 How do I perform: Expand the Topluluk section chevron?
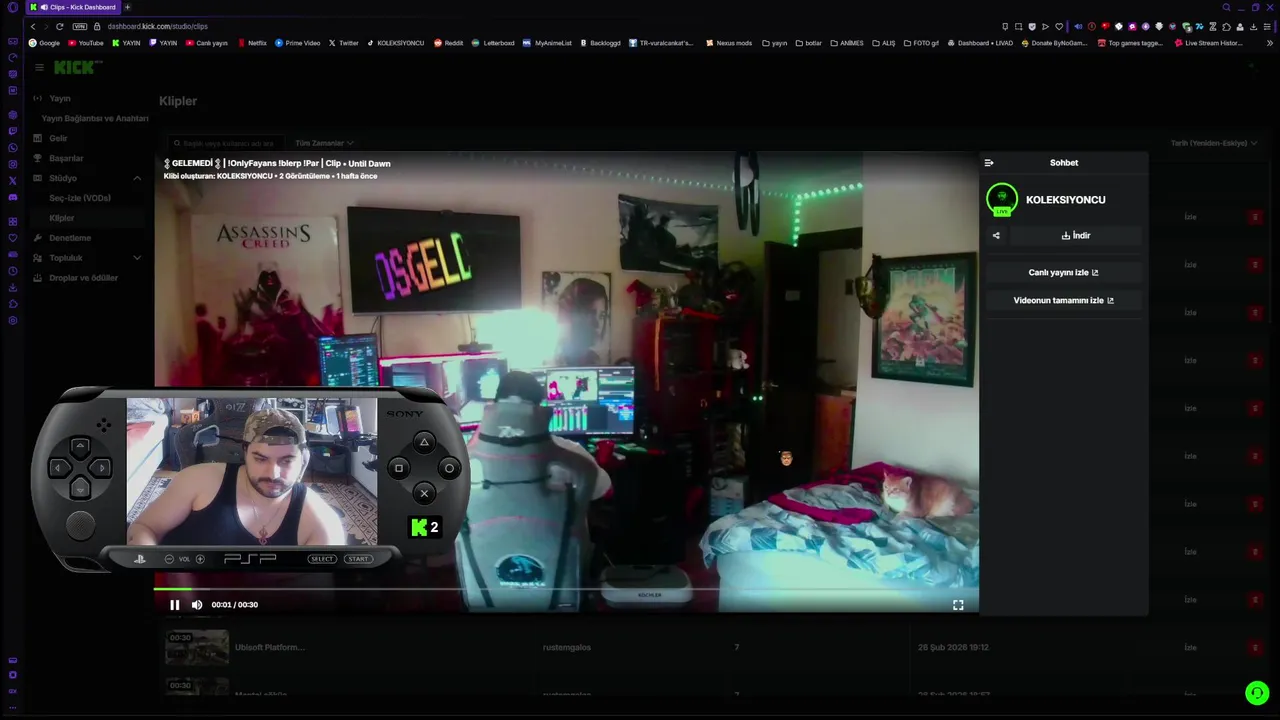point(137,258)
